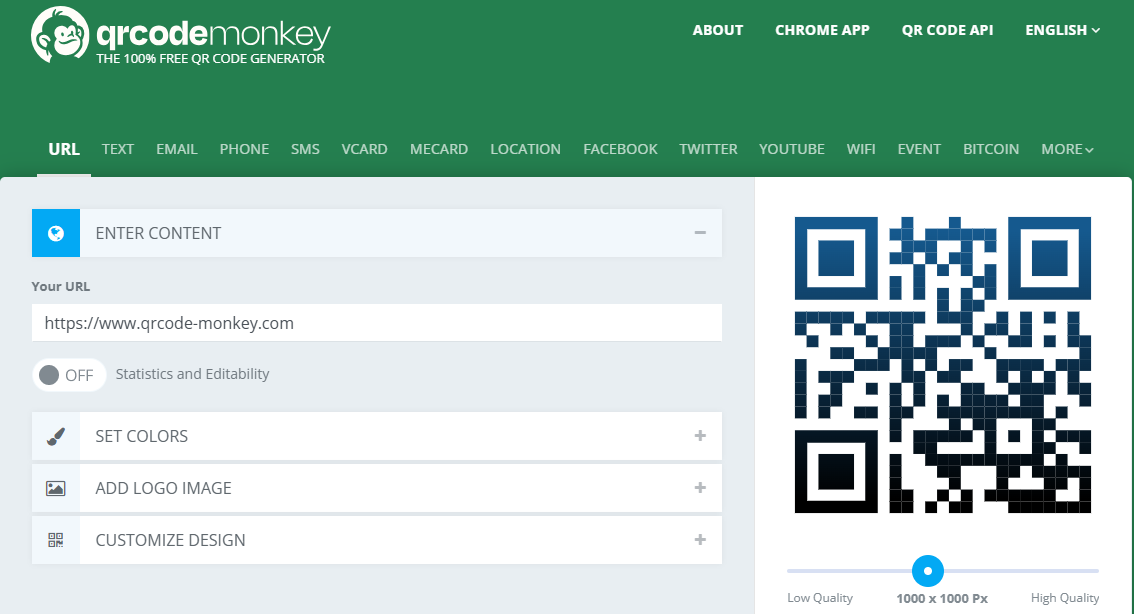This screenshot has height=614, width=1134.
Task: Open the Facebook tab
Action: [621, 149]
